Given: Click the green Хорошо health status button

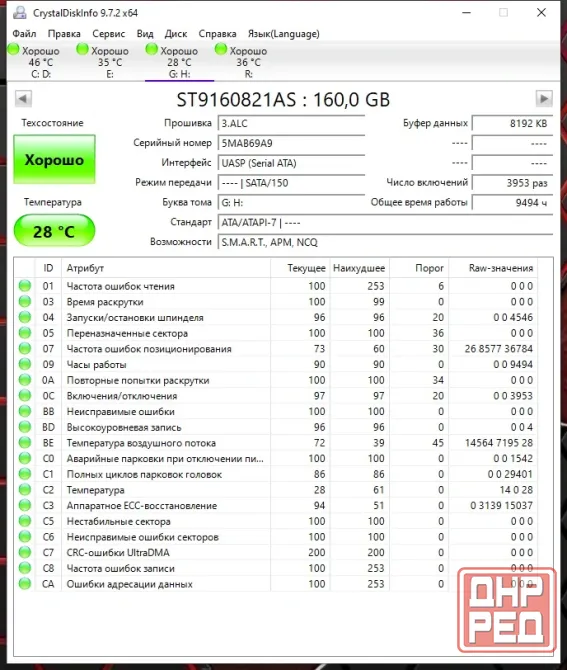Looking at the screenshot, I should (x=54, y=159).
